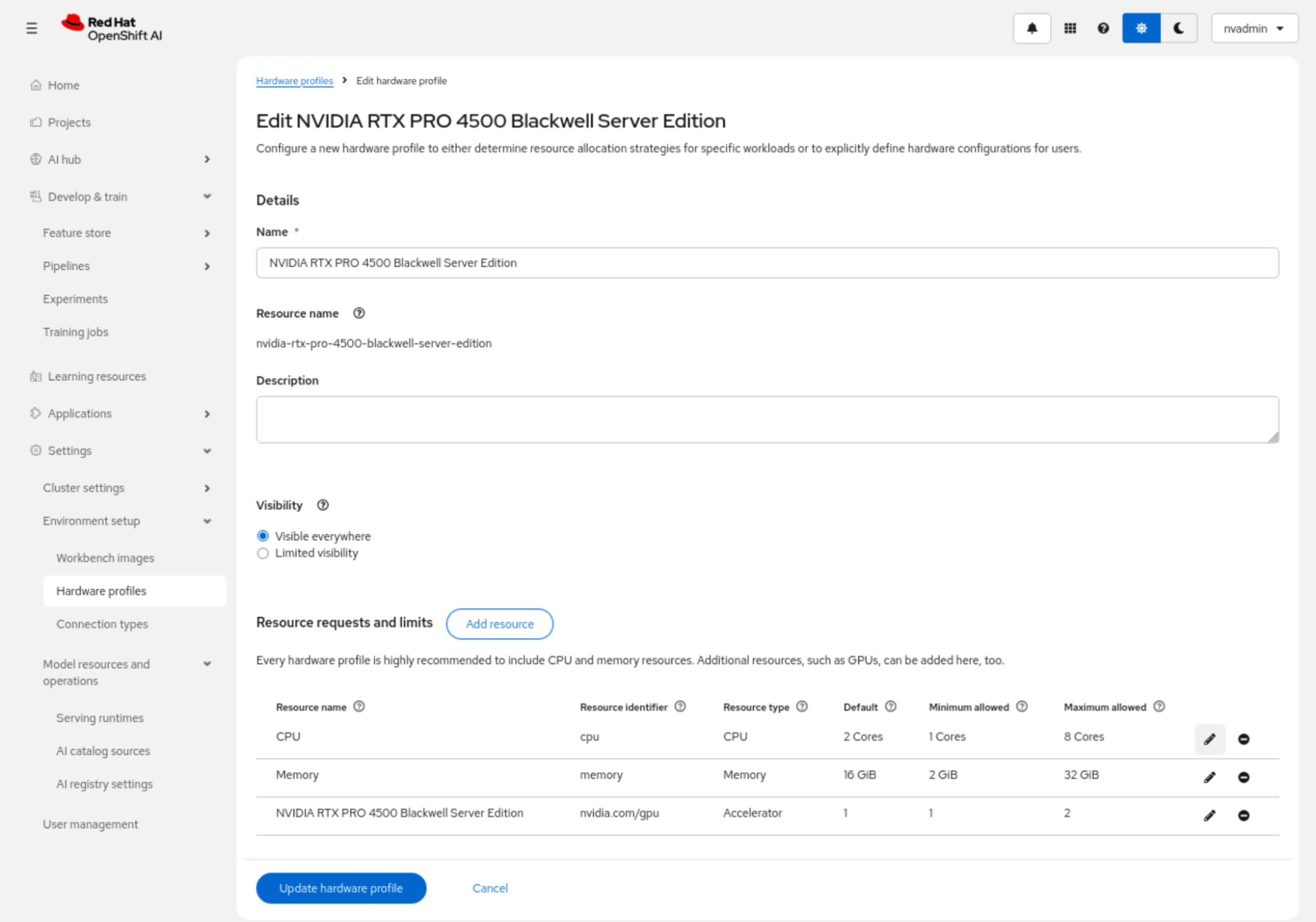The height and width of the screenshot is (922, 1316).
Task: Click into the Description text area
Action: [766, 419]
